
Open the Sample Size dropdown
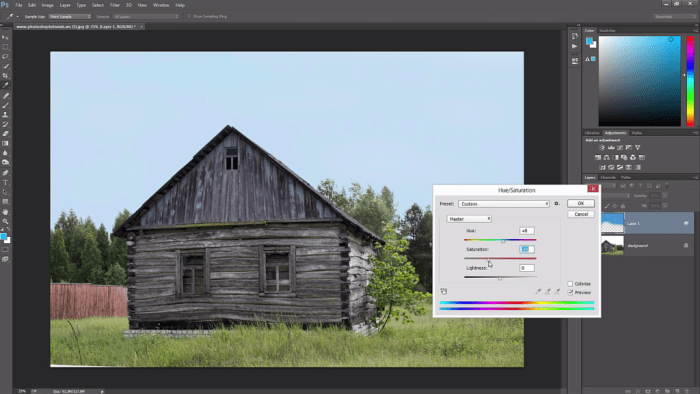pyautogui.click(x=70, y=17)
